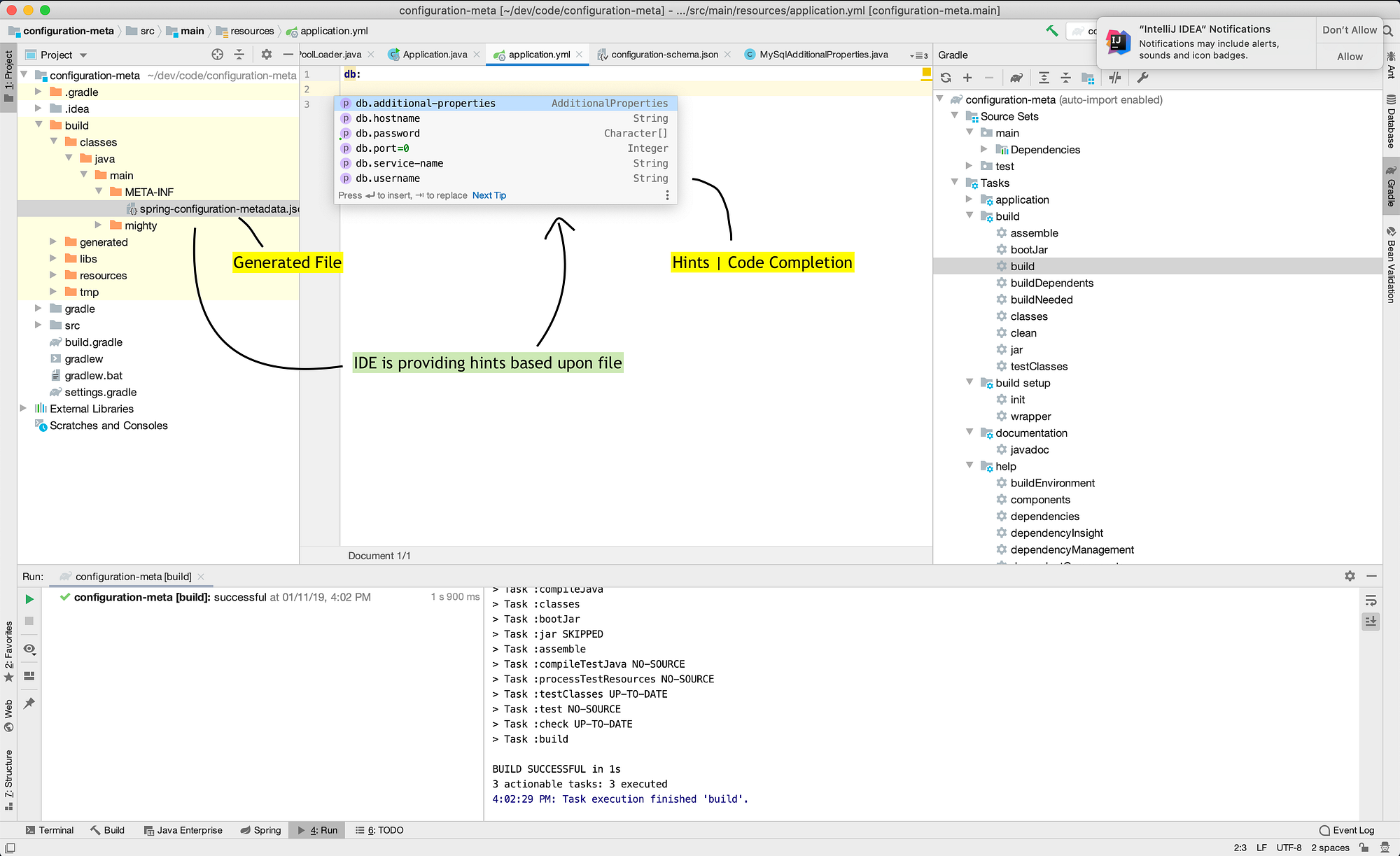
Task: Open the Spring tool window
Action: pos(260,830)
